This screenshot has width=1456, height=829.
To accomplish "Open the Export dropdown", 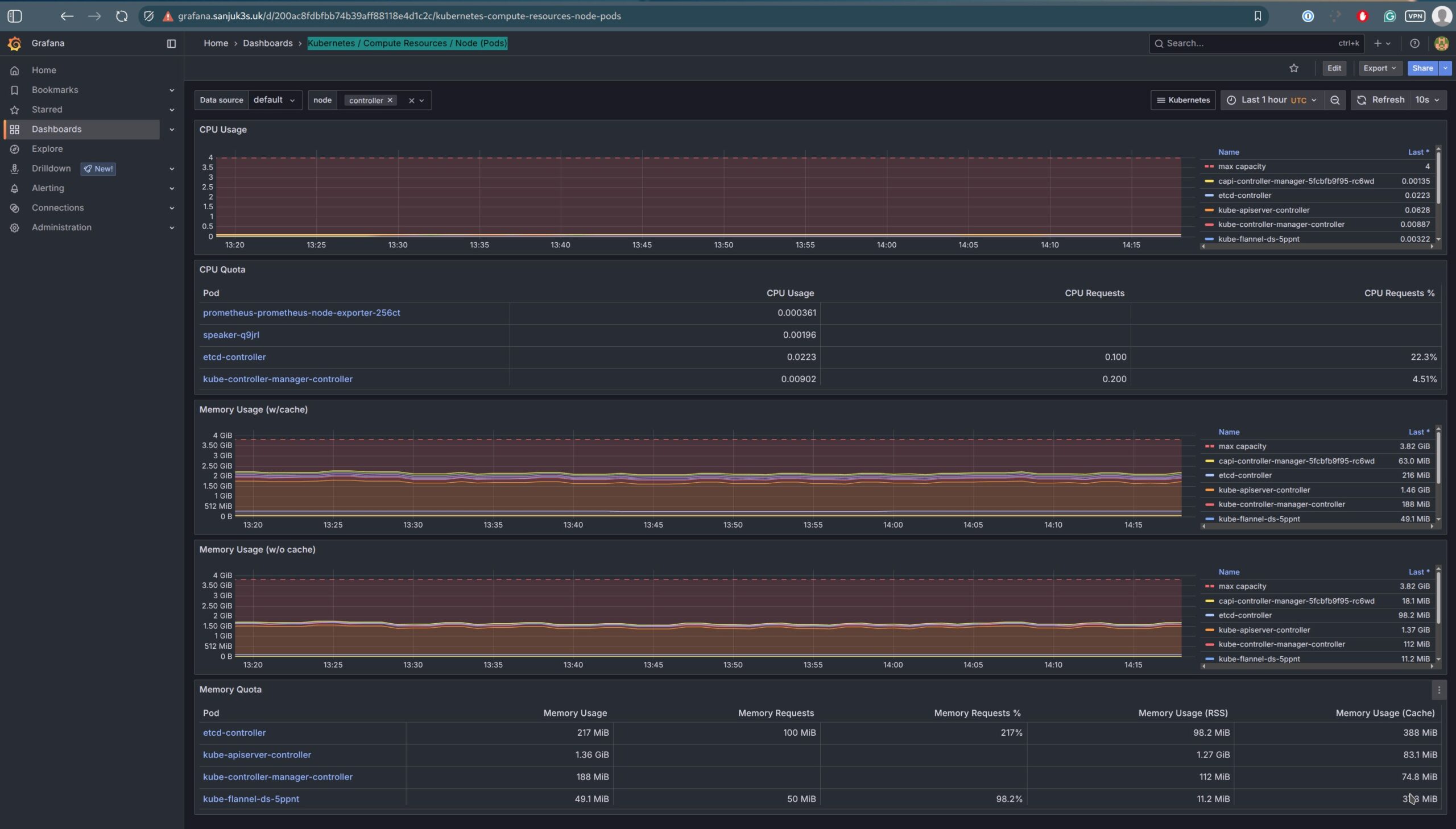I will (x=1379, y=68).
